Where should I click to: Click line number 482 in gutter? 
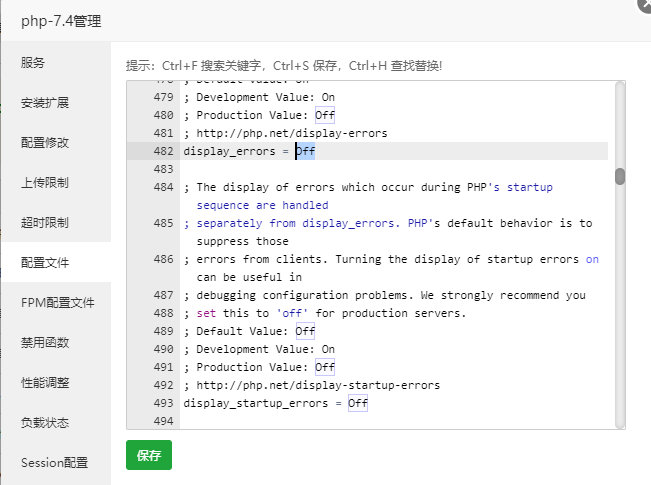pos(163,151)
